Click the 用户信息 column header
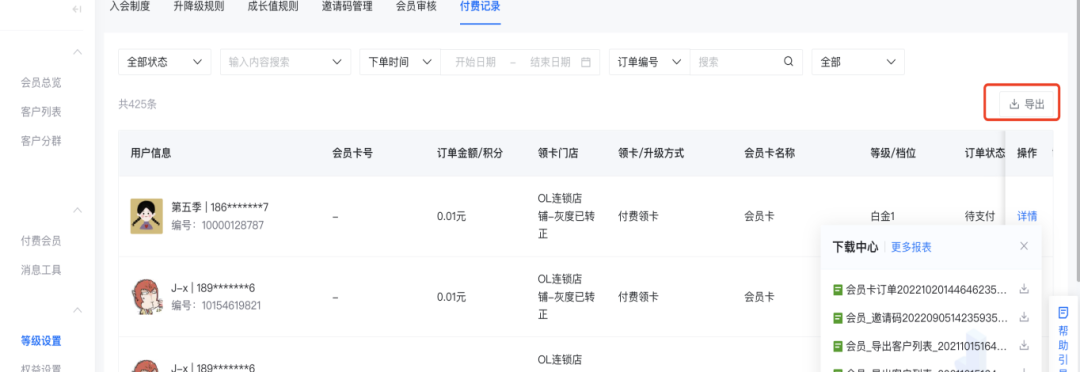This screenshot has width=1080, height=372. (151, 153)
